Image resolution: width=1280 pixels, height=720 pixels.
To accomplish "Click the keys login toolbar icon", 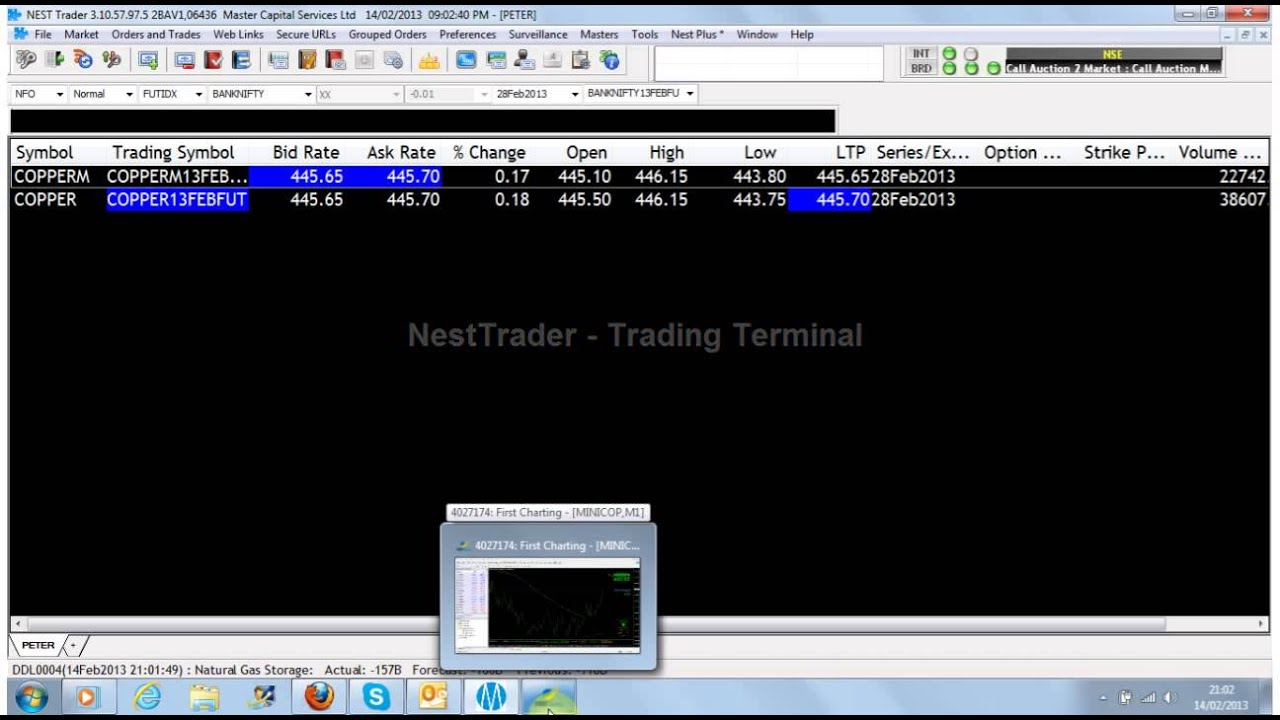I will click(25, 60).
